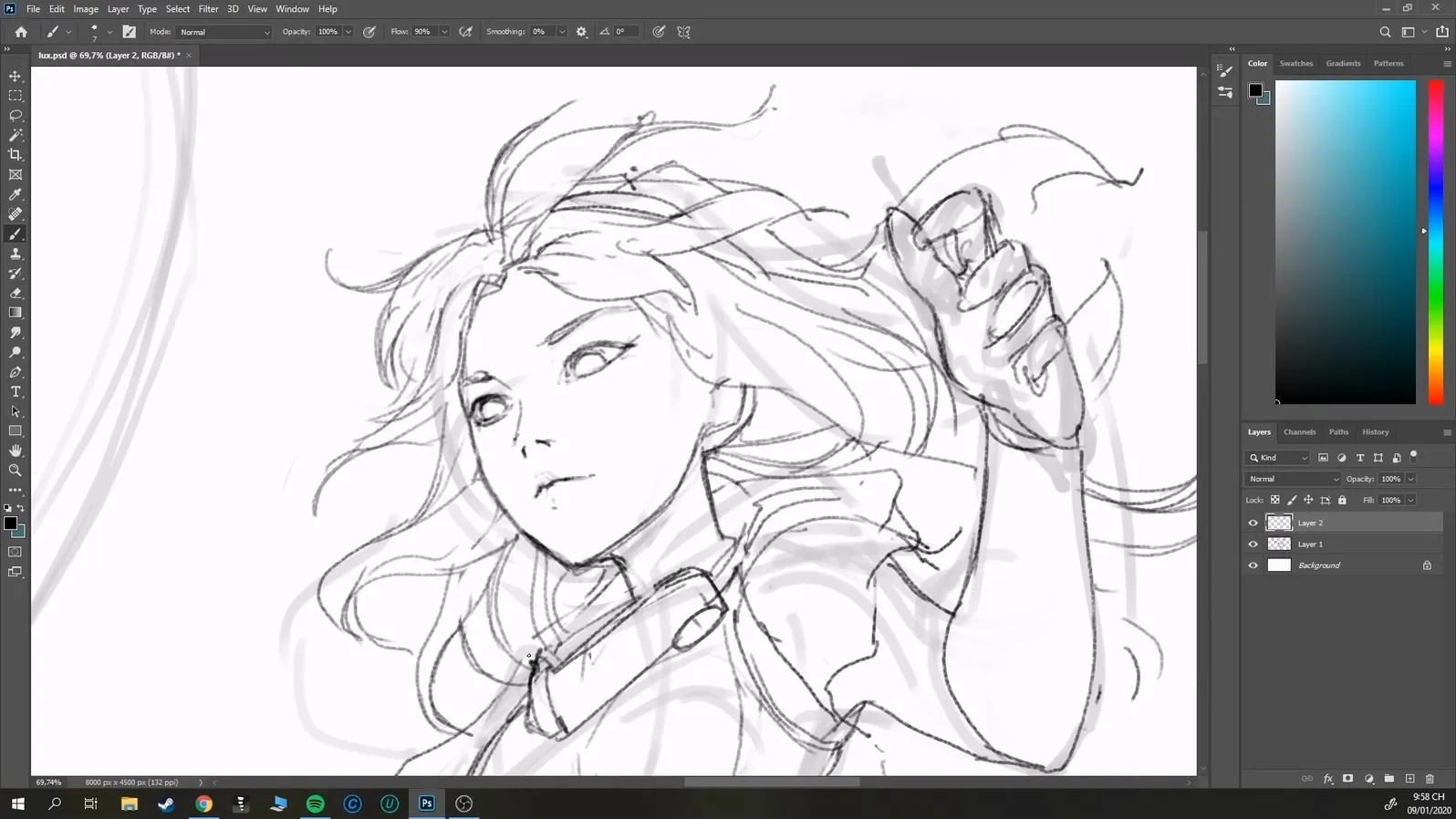Open Spotify from the taskbar

coord(315,803)
